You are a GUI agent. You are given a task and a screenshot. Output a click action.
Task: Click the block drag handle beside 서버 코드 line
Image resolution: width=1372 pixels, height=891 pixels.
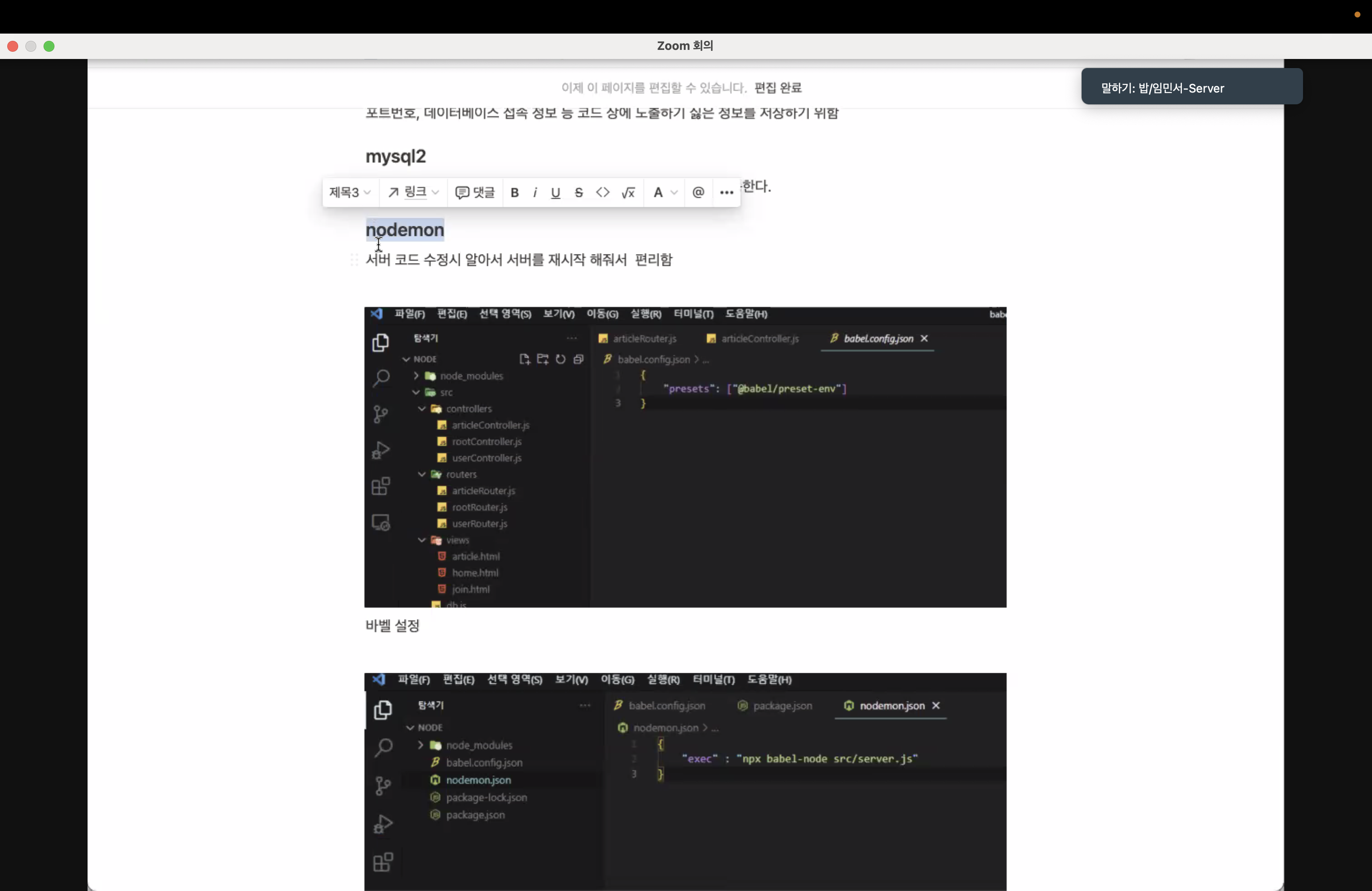click(x=354, y=260)
